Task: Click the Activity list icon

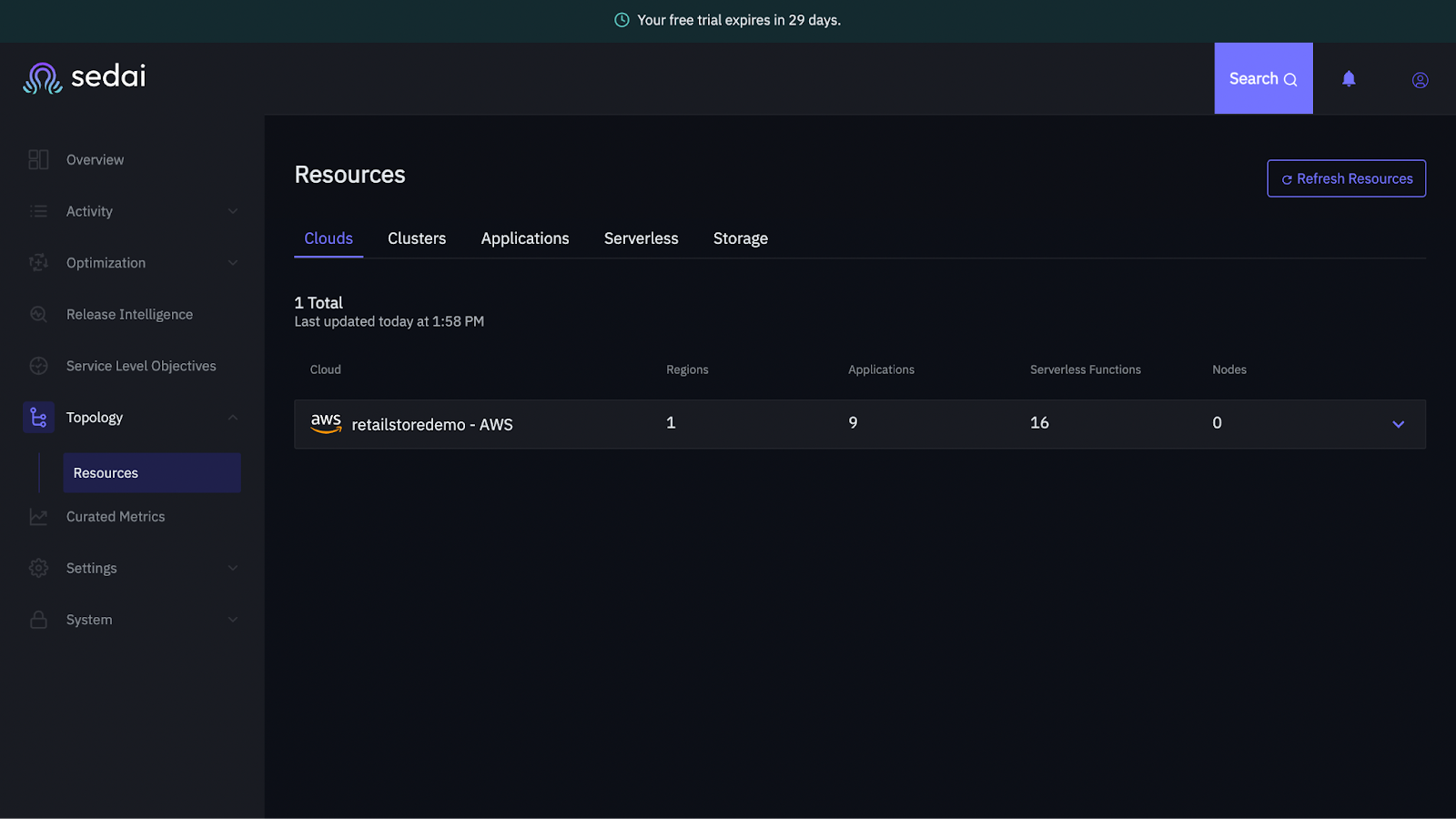Action: pos(38,210)
